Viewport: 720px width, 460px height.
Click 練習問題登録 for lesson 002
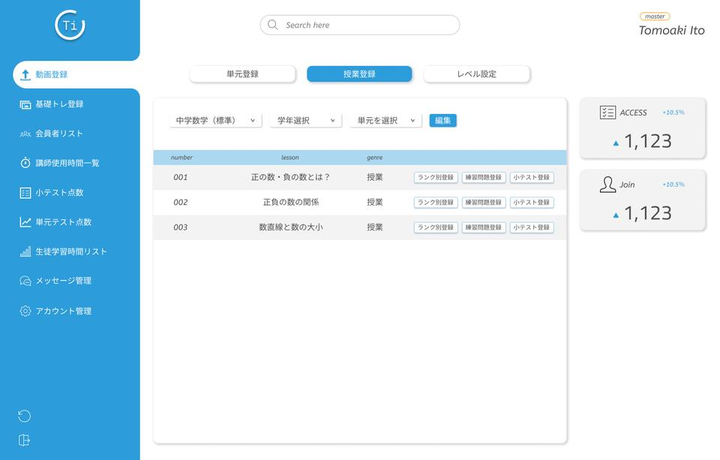[x=484, y=202]
